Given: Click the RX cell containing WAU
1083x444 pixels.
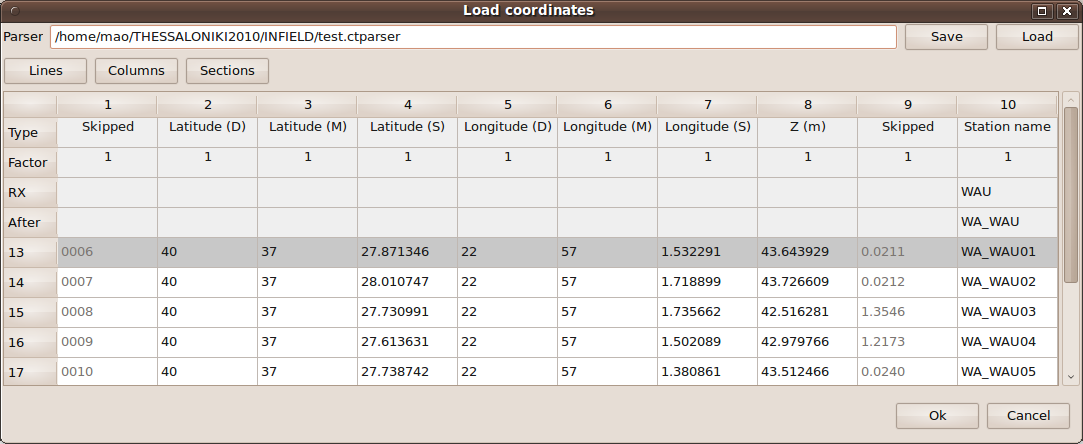Looking at the screenshot, I should click(1007, 192).
